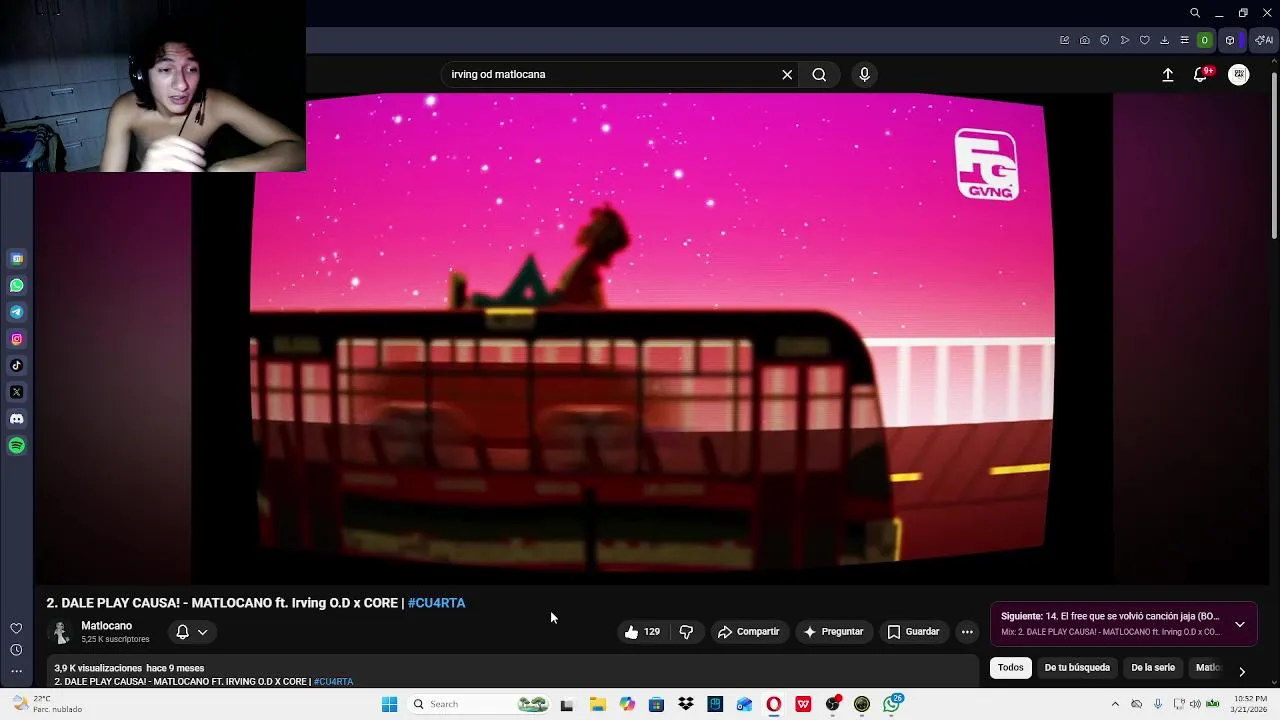Open Opera browser taskbar icon
The width and height of the screenshot is (1280, 720).
[774, 704]
